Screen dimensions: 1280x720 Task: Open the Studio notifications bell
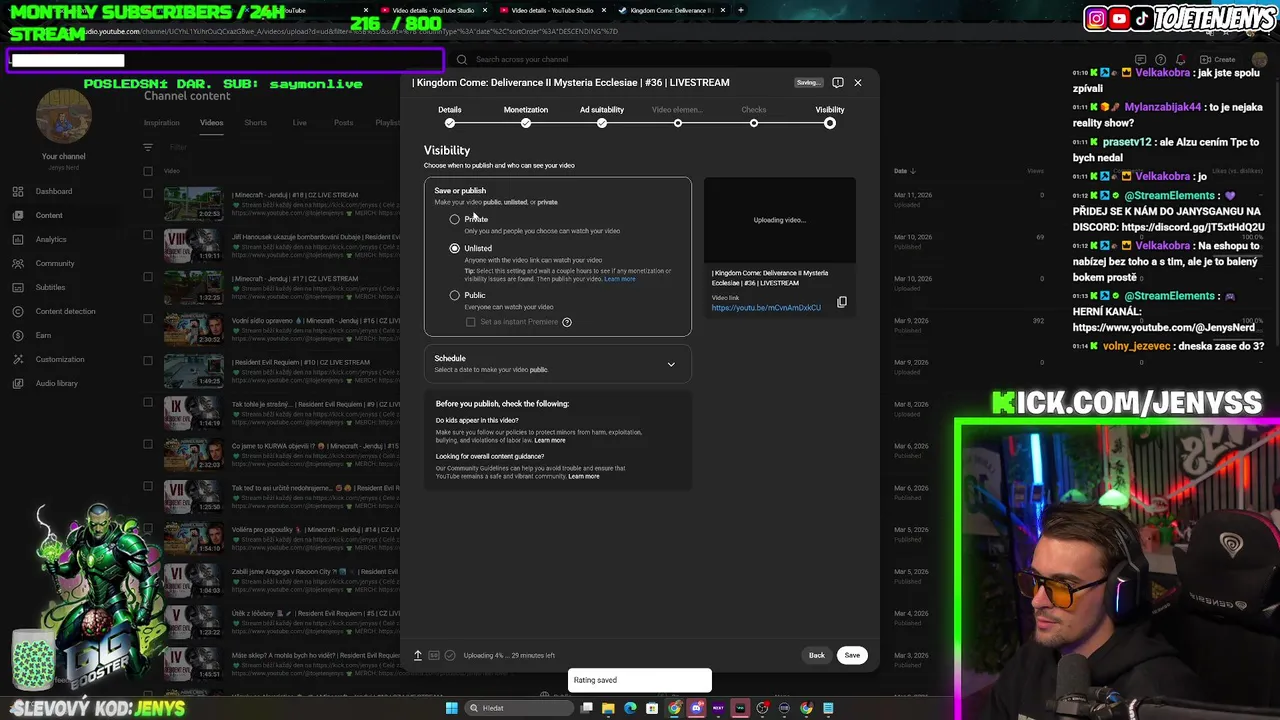click(1181, 59)
